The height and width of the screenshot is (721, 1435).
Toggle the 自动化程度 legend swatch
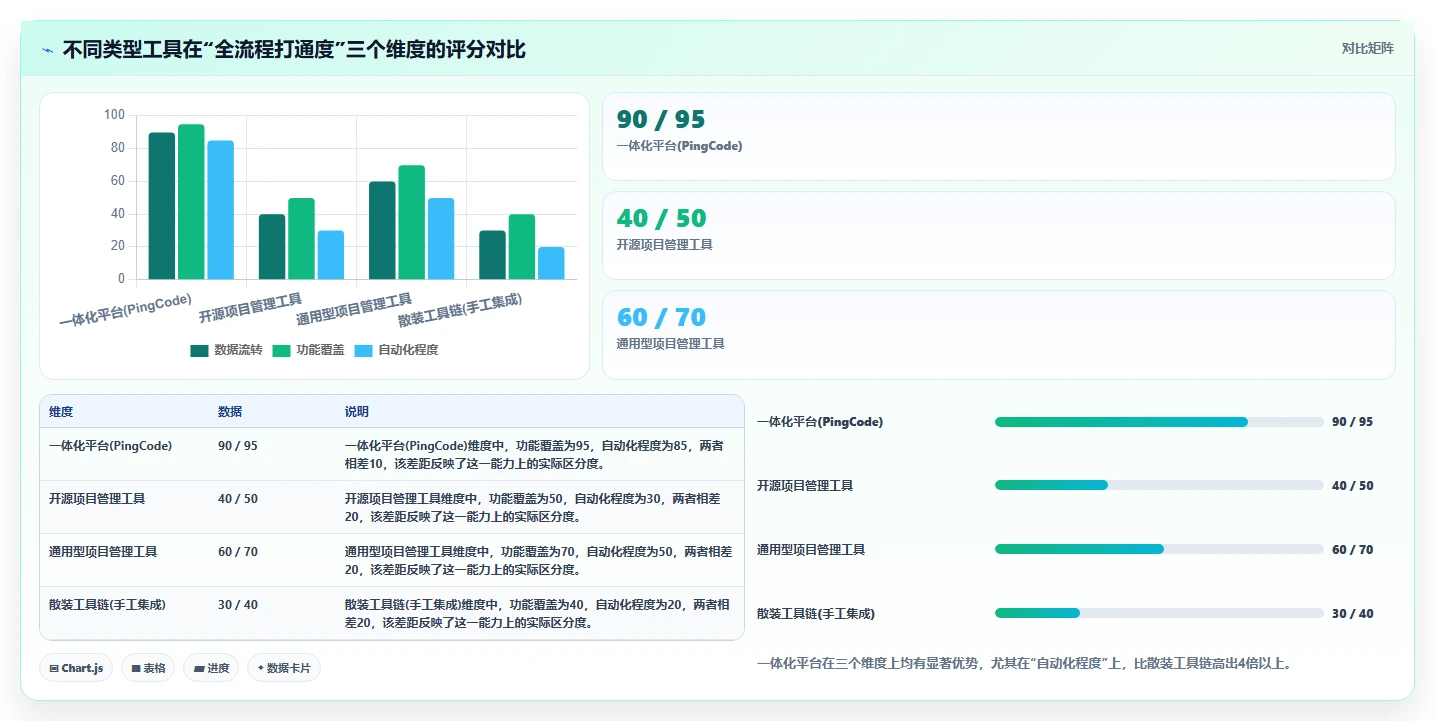(x=363, y=350)
